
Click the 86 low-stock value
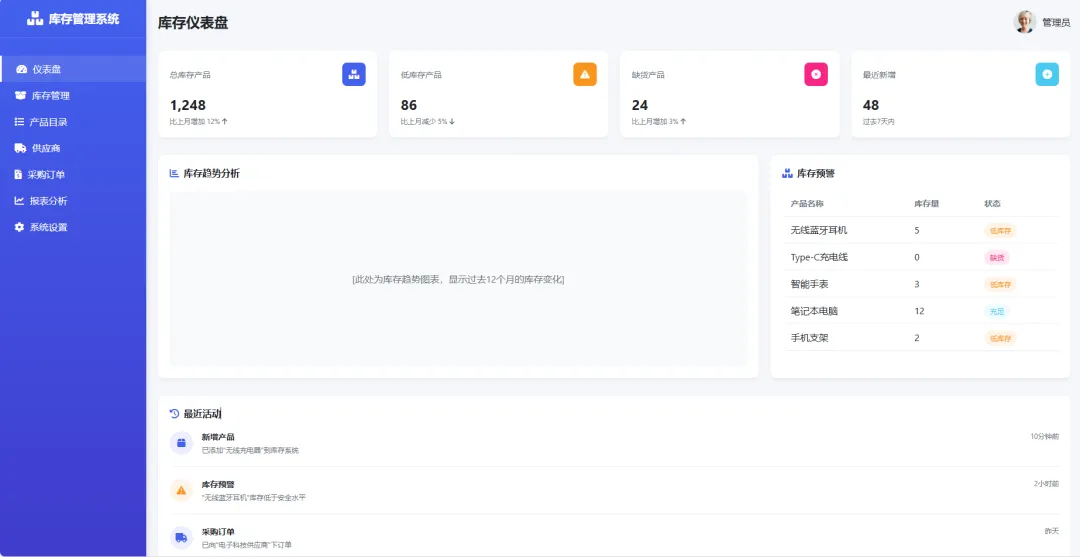tap(409, 105)
